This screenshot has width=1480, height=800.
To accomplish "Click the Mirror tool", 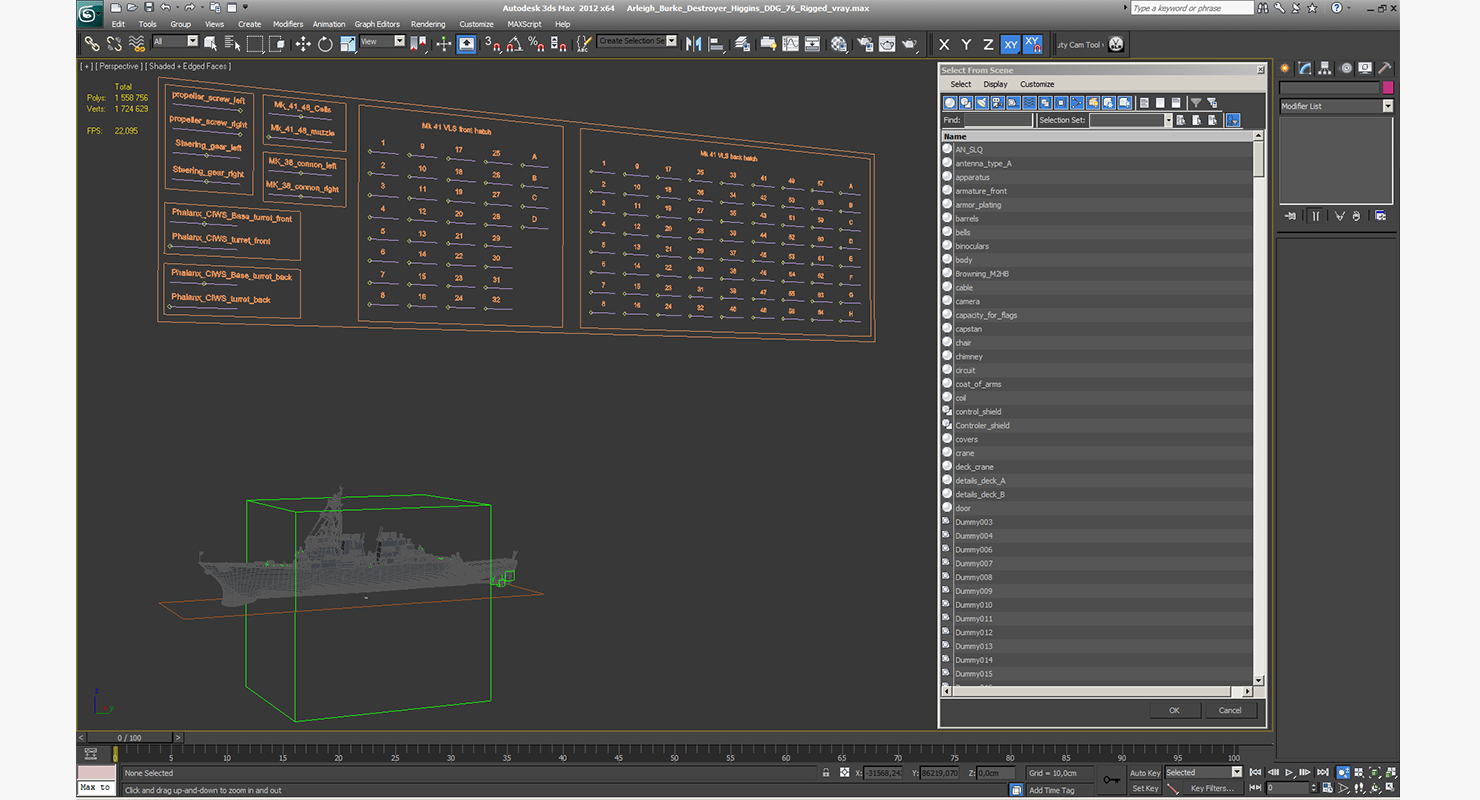I will pos(693,44).
